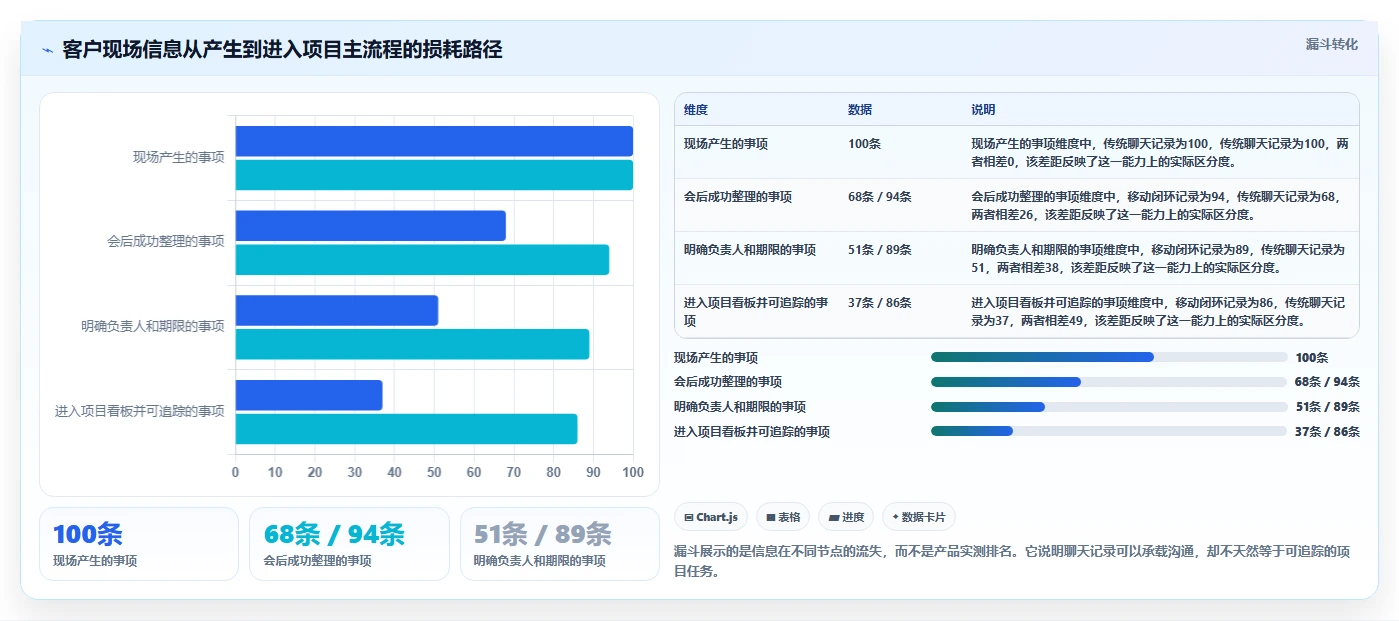Click the 漏斗转化 badge
Screen dimensions: 1399x621
(1332, 44)
